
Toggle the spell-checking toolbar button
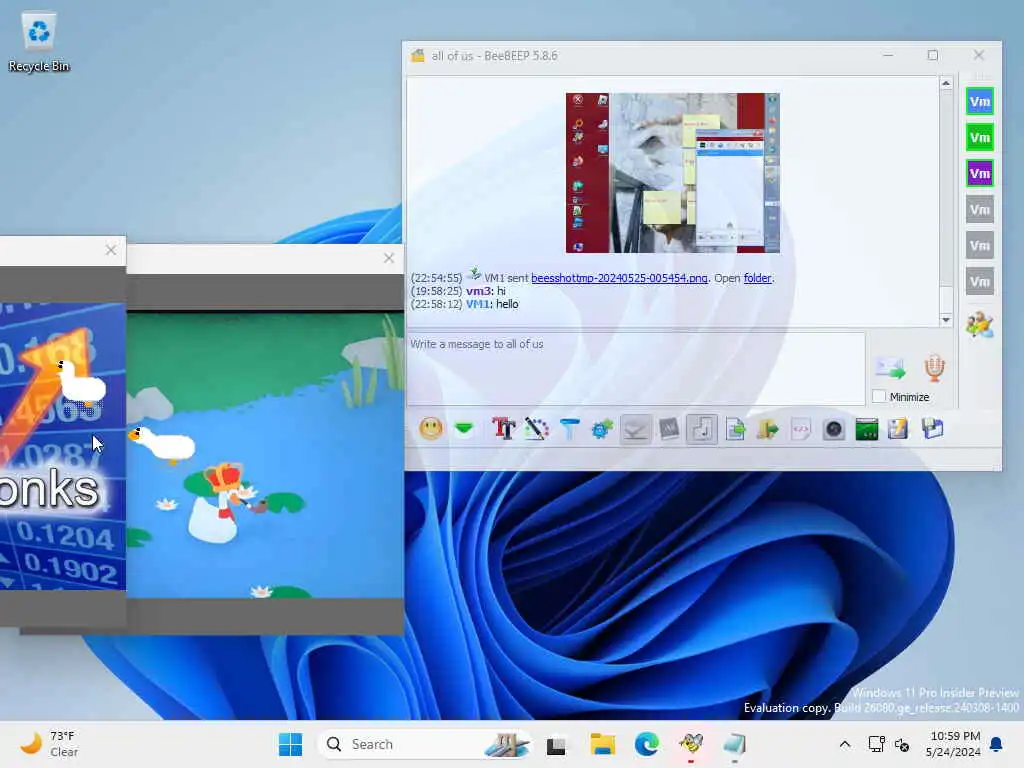[x=635, y=429]
